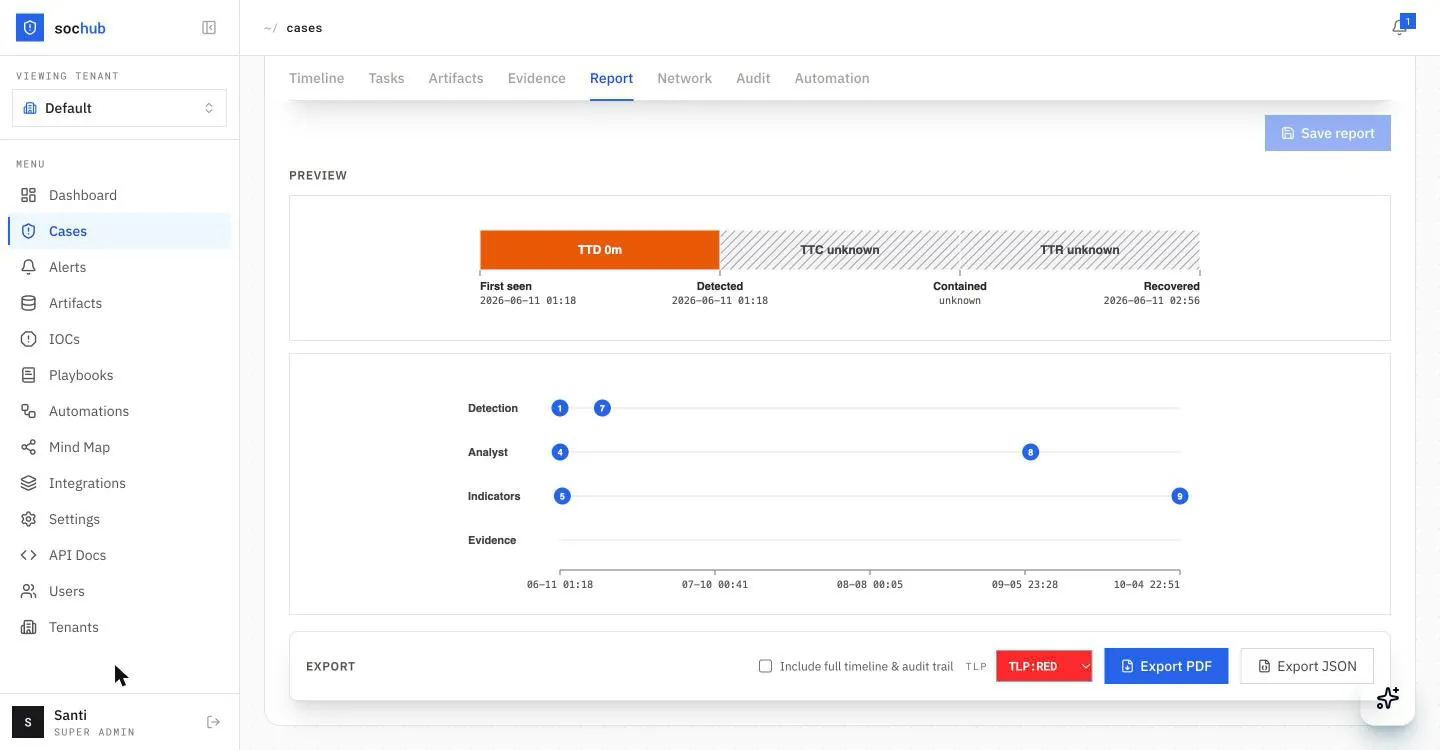
Task: Go to the Network tab
Action: point(684,78)
